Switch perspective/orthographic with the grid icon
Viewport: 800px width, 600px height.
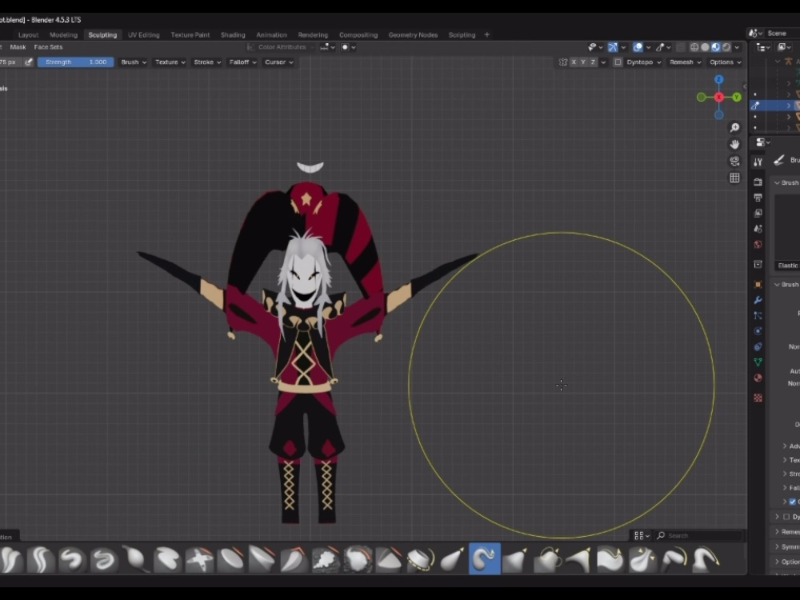[x=734, y=178]
